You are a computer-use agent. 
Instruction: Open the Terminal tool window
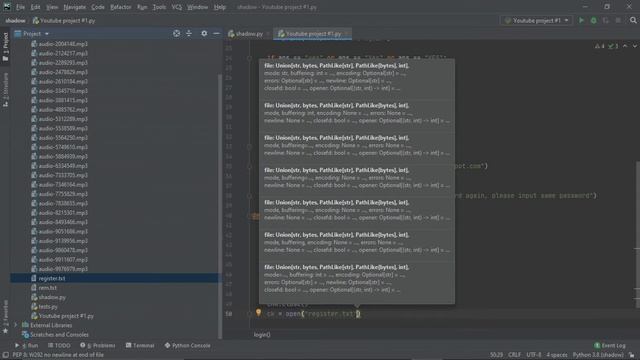point(140,345)
